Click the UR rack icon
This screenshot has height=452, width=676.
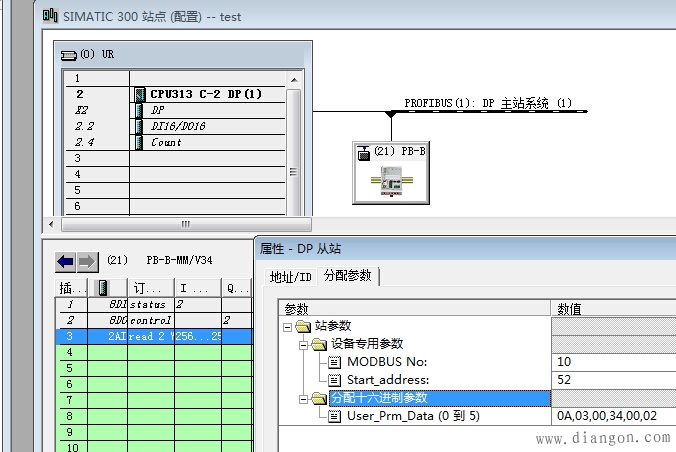69,55
